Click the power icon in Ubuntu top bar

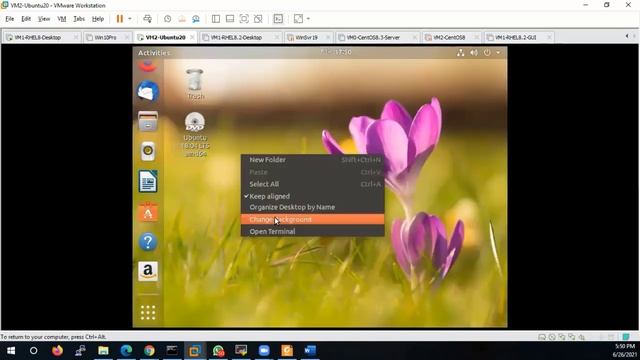(487, 53)
